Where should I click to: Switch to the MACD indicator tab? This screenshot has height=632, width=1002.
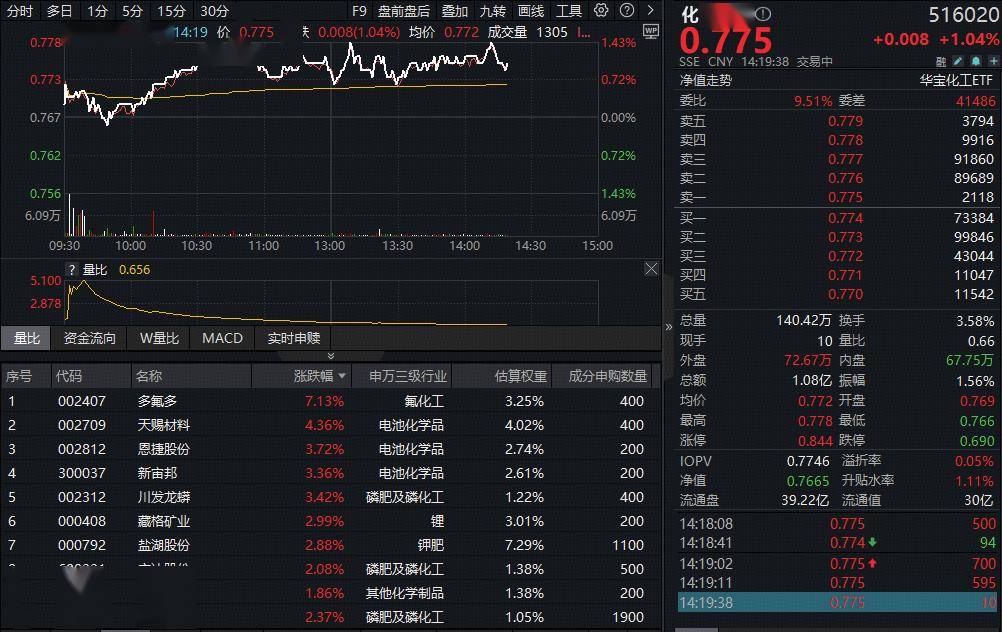pyautogui.click(x=222, y=338)
